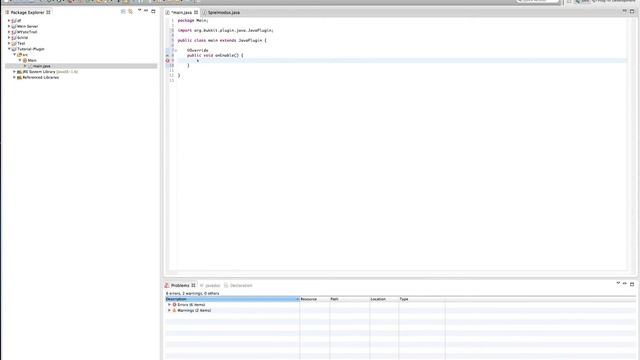Click the error marker on line 9
Viewport: 640px width, 360px height.
point(167,60)
